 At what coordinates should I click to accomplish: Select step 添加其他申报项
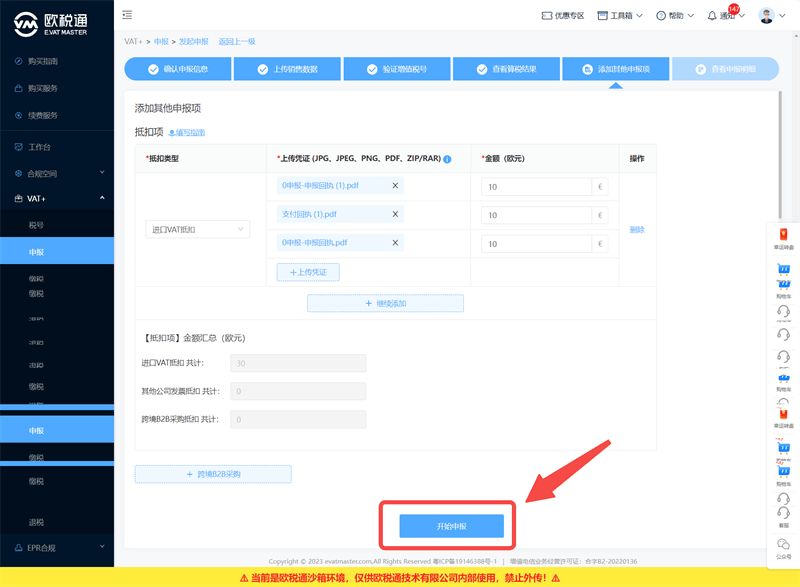tap(616, 69)
